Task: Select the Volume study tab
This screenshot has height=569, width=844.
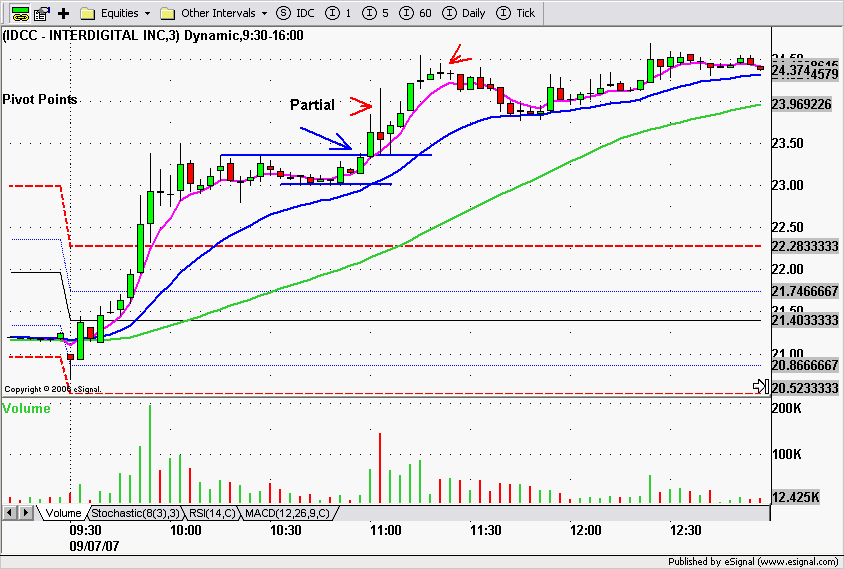Action: point(62,513)
